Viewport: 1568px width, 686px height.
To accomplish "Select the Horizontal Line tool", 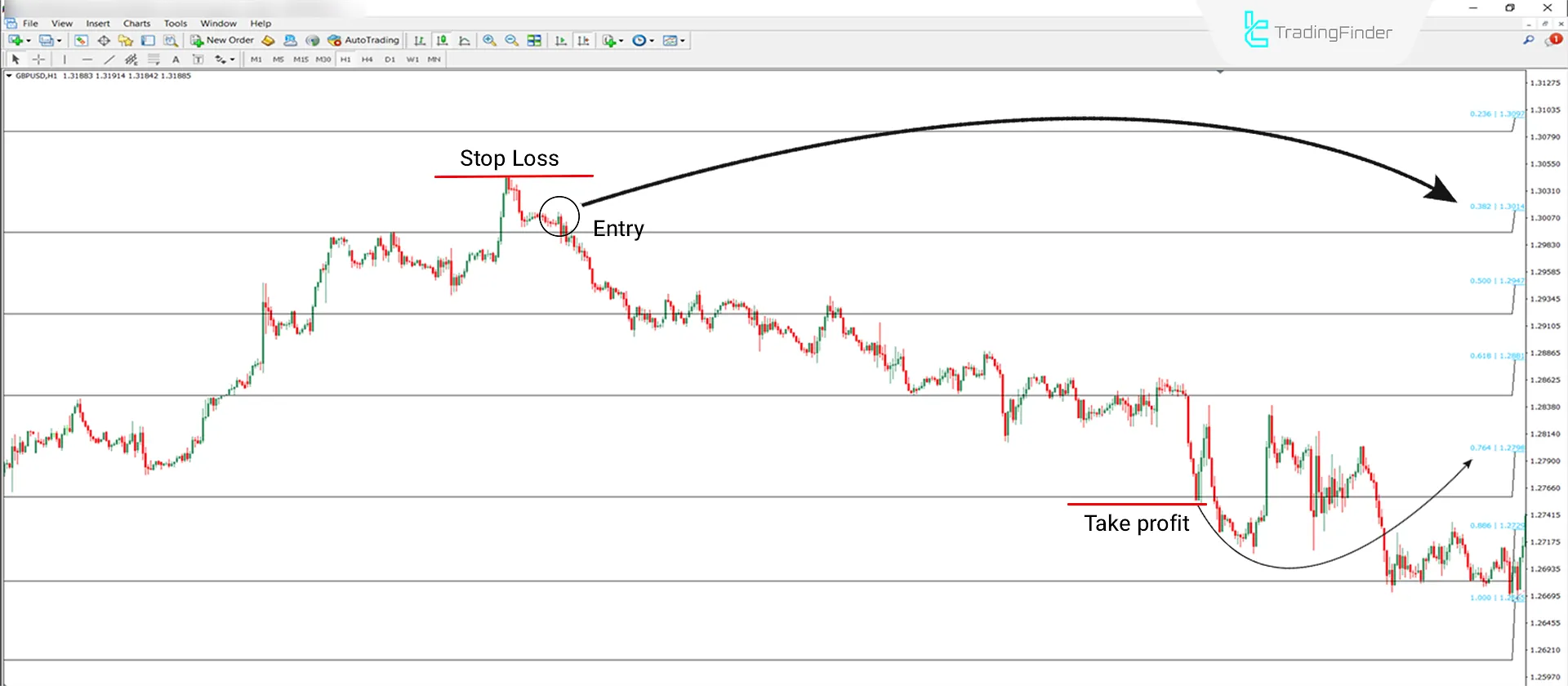I will (x=87, y=60).
